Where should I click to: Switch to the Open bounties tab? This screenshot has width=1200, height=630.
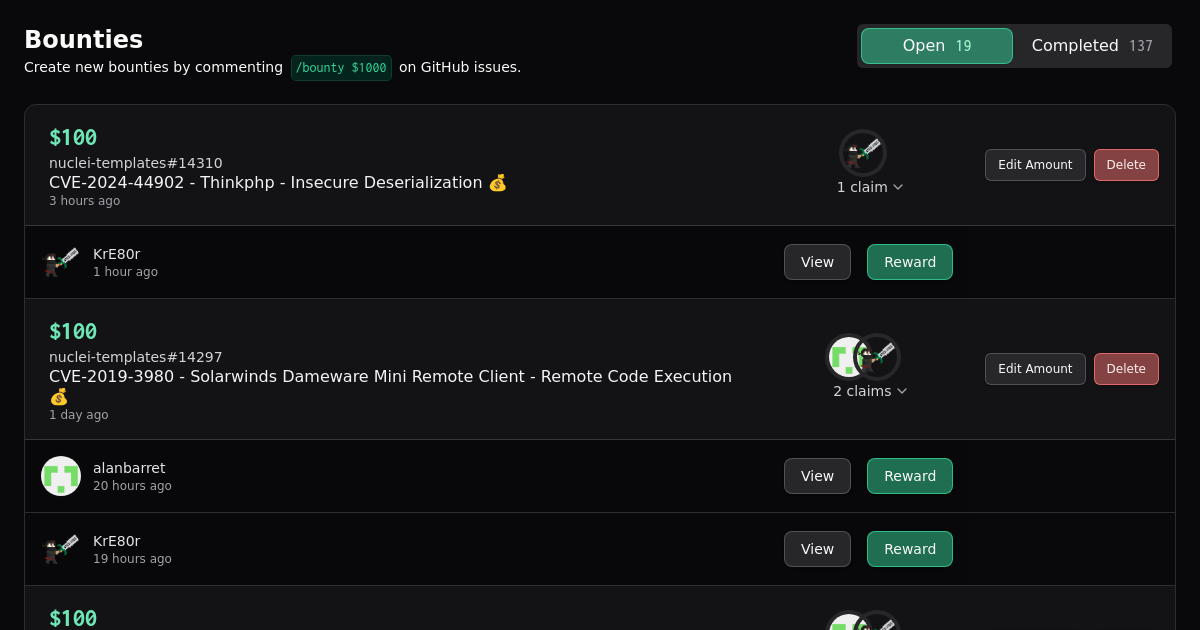pyautogui.click(x=936, y=46)
